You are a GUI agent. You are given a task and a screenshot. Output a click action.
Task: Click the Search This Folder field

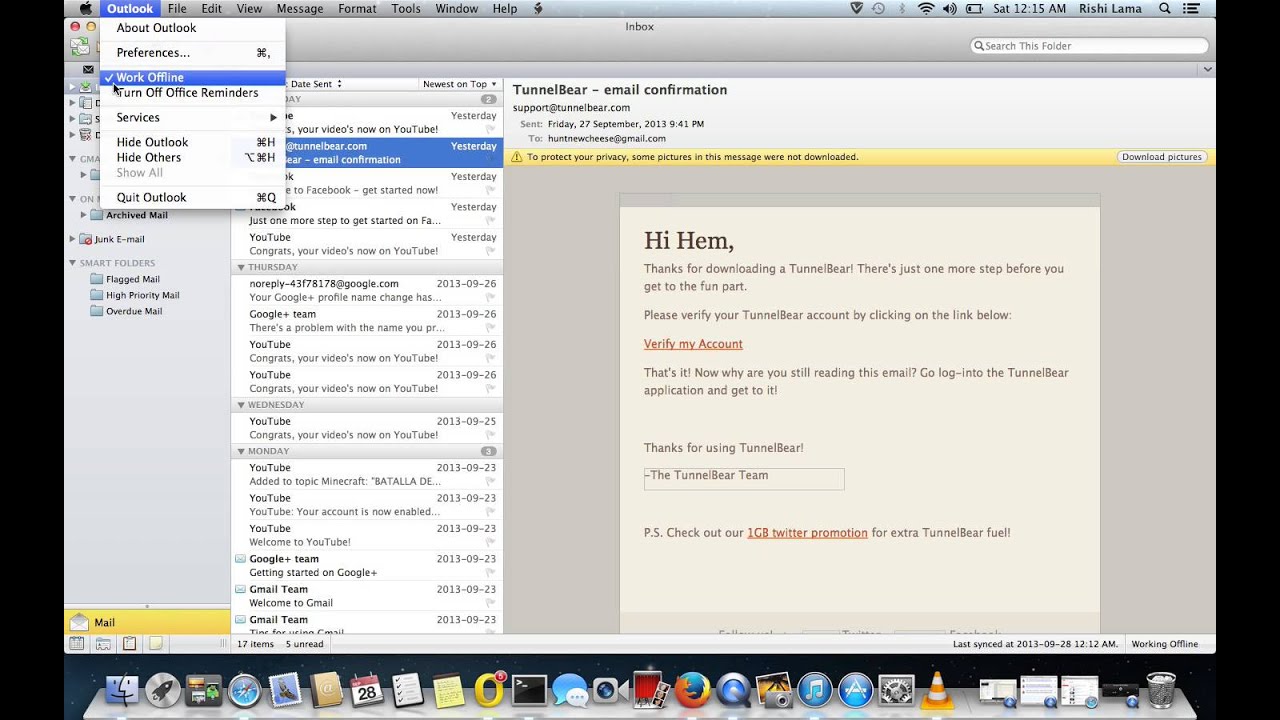click(1089, 46)
